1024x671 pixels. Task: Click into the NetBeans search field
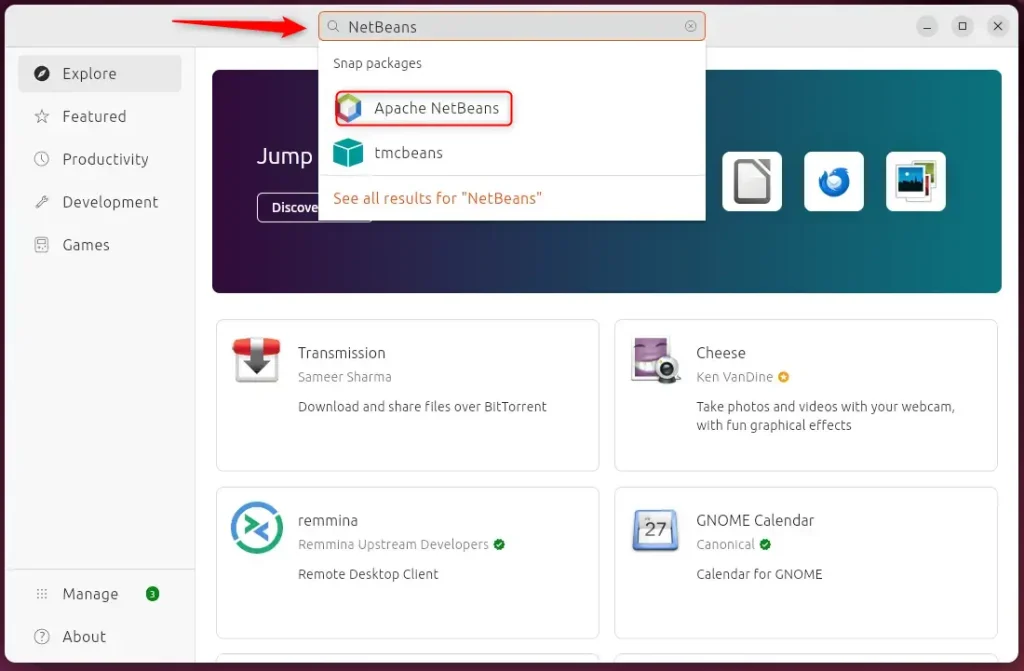tap(512, 26)
